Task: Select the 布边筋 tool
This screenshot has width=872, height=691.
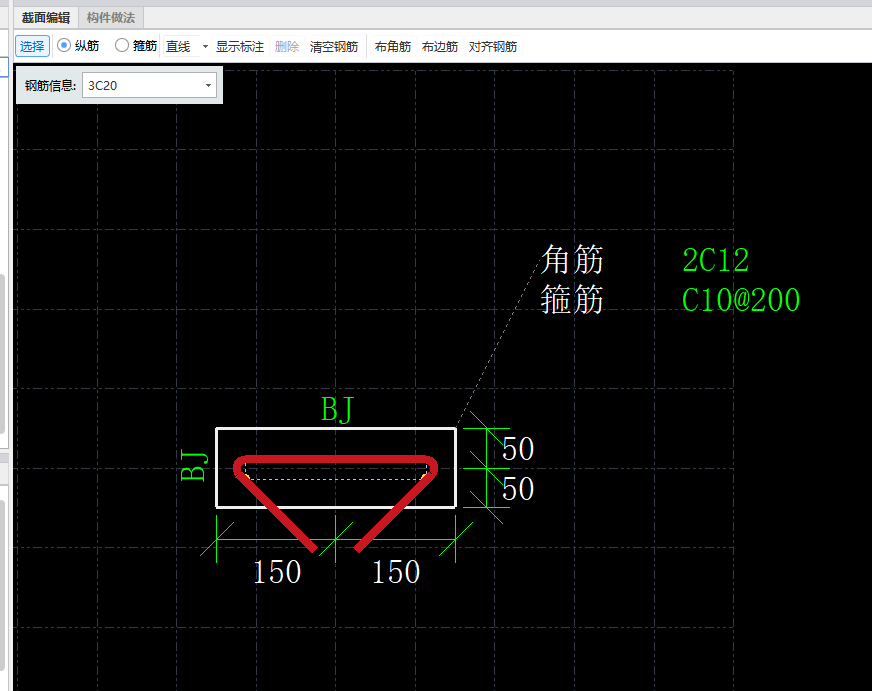Action: pyautogui.click(x=439, y=46)
